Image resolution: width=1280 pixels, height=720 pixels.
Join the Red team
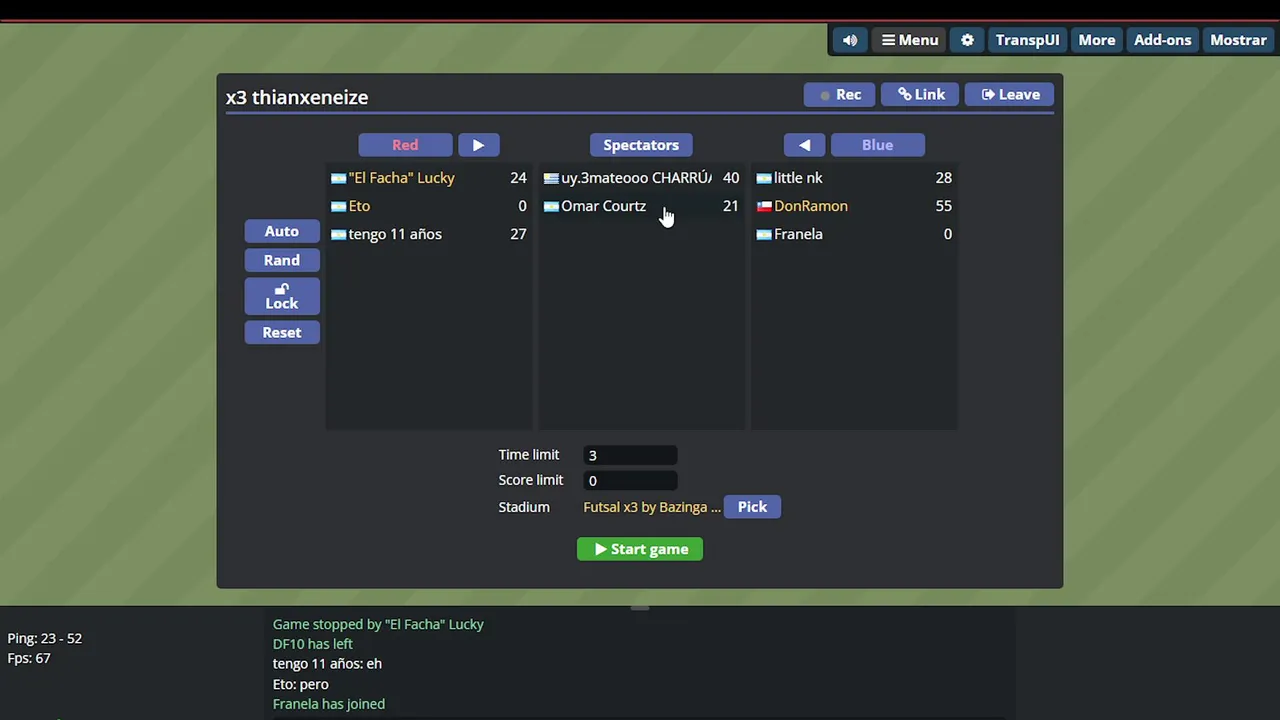[x=405, y=145]
